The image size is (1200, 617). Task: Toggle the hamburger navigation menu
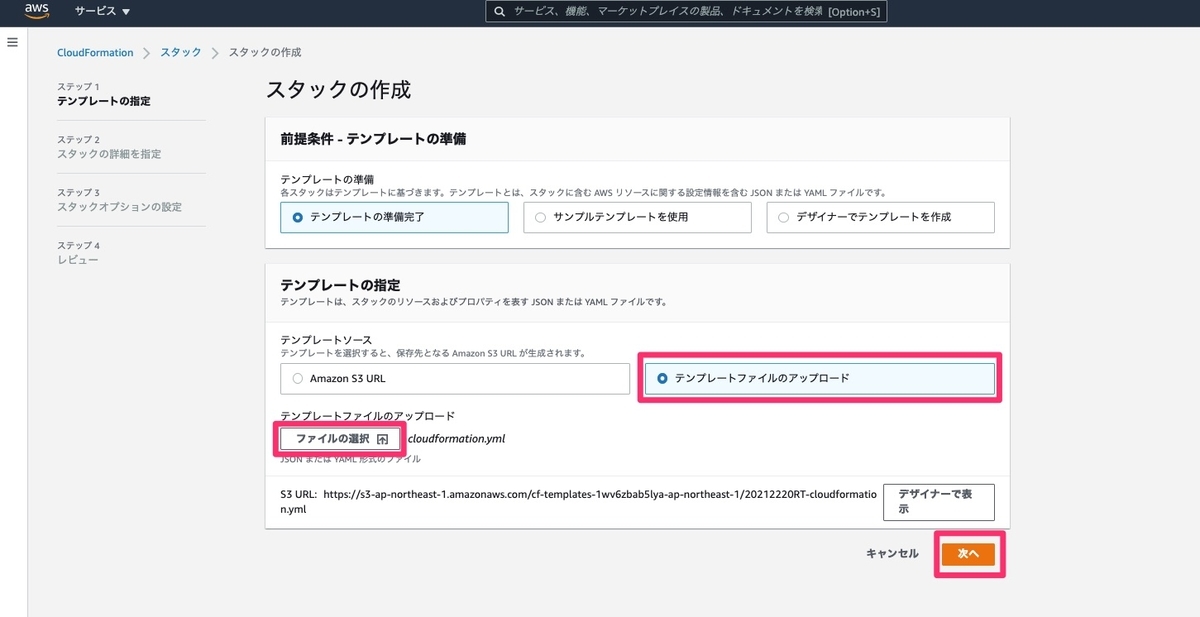click(13, 42)
